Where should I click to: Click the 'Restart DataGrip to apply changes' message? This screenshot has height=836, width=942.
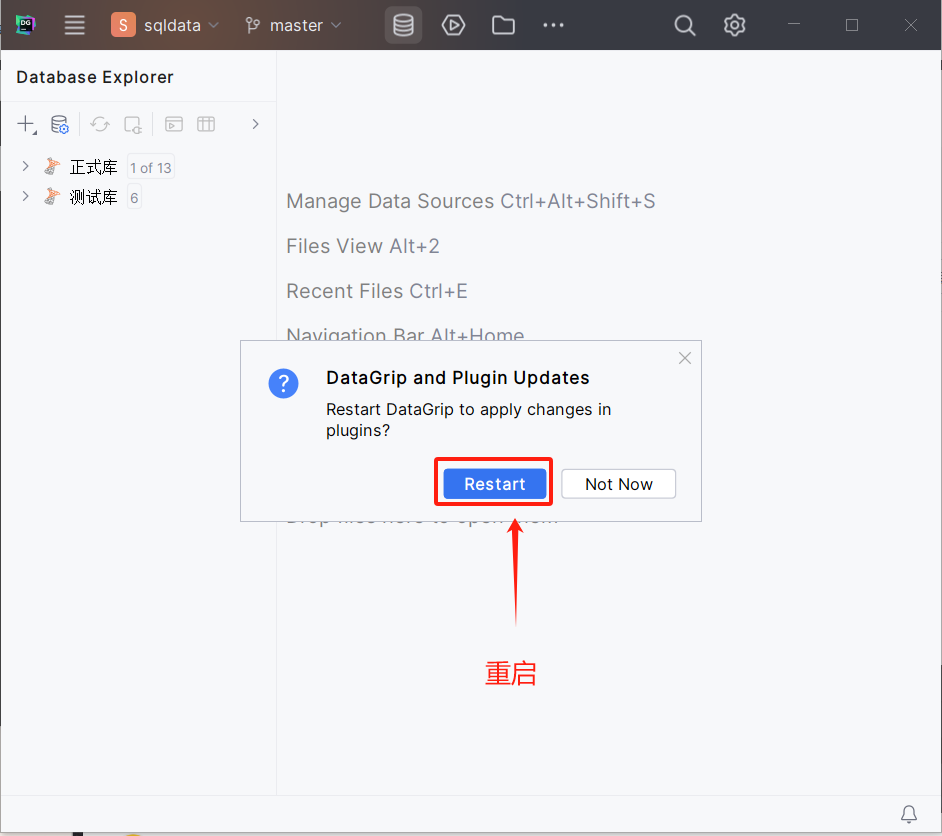pos(469,420)
